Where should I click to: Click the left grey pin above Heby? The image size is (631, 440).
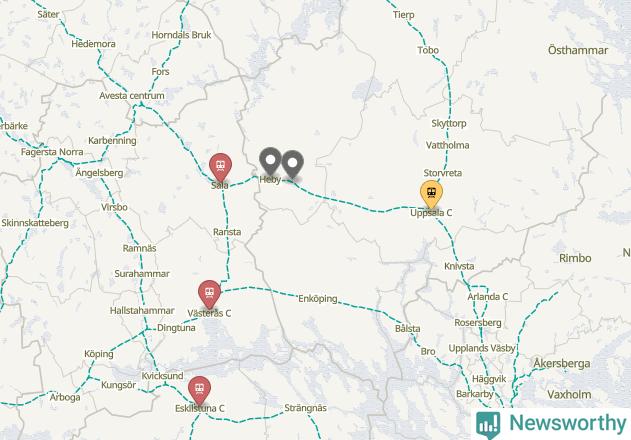coord(270,161)
